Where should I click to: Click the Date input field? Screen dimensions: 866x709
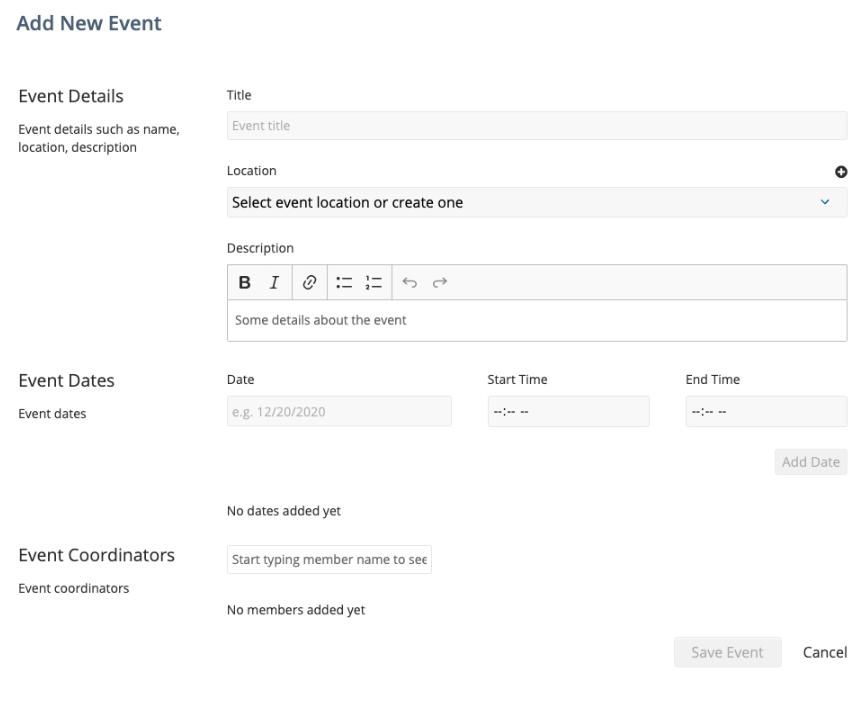pos(339,411)
